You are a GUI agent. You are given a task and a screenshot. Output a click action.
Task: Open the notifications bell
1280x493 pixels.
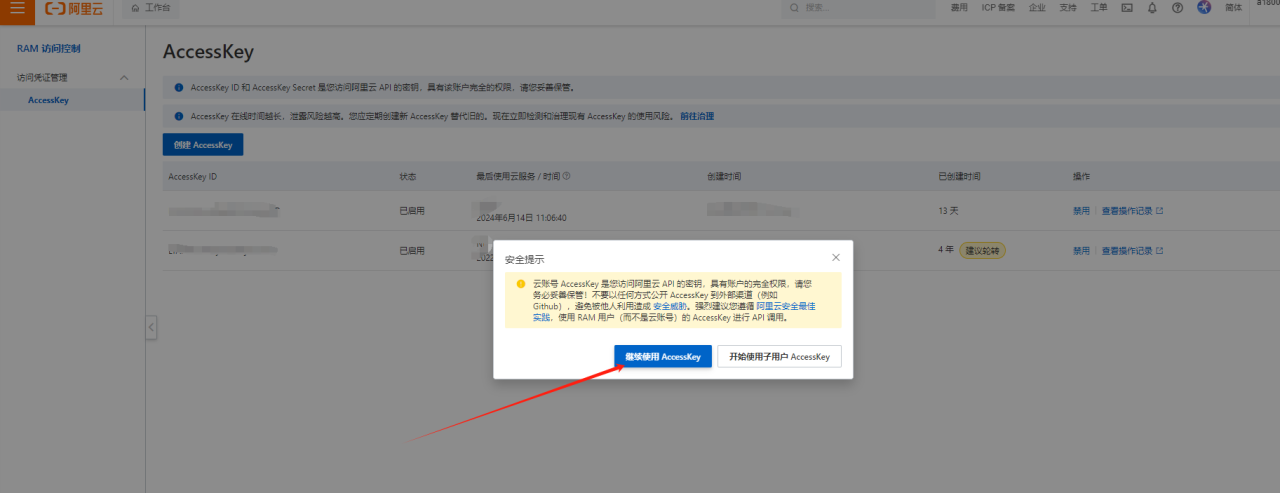1152,8
